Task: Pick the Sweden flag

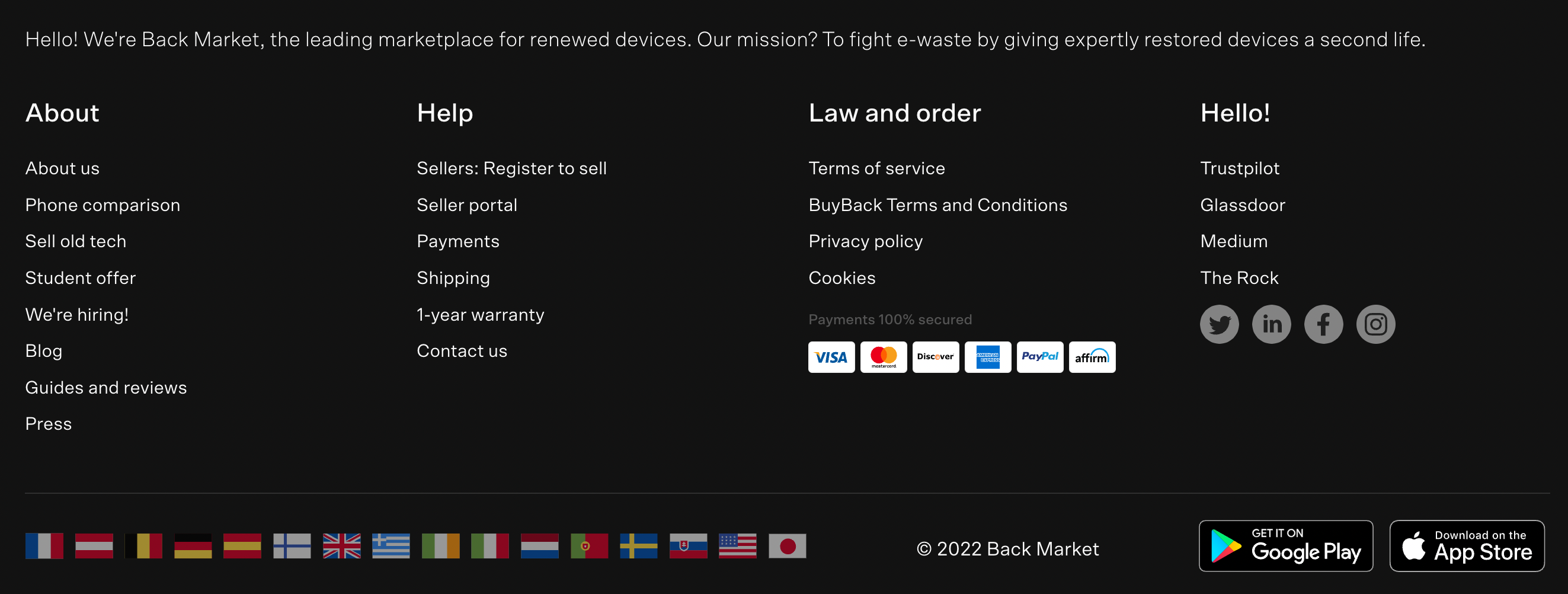Action: coord(639,546)
